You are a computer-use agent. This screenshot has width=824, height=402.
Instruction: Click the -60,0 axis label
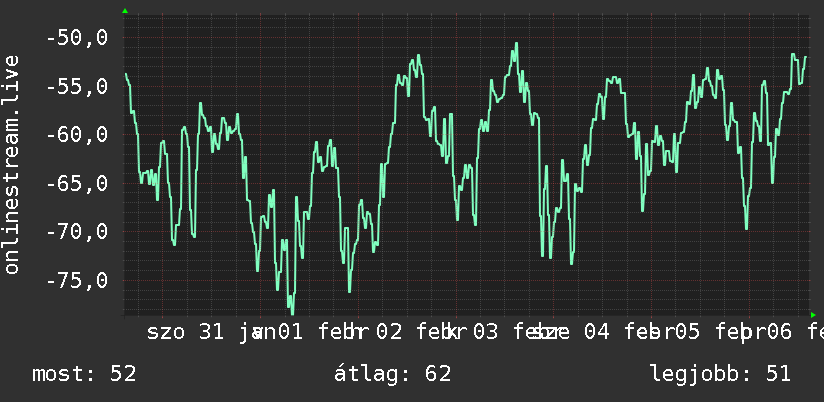77,135
